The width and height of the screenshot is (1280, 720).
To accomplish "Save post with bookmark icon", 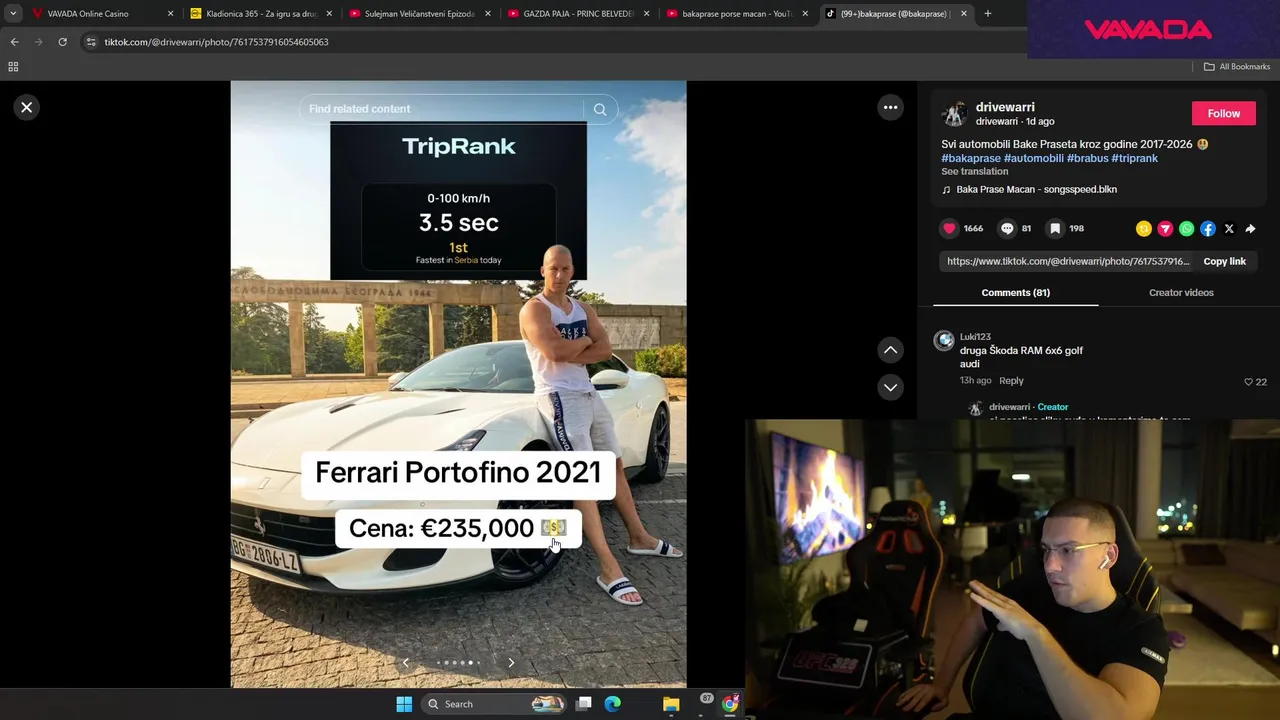I will (x=1055, y=228).
